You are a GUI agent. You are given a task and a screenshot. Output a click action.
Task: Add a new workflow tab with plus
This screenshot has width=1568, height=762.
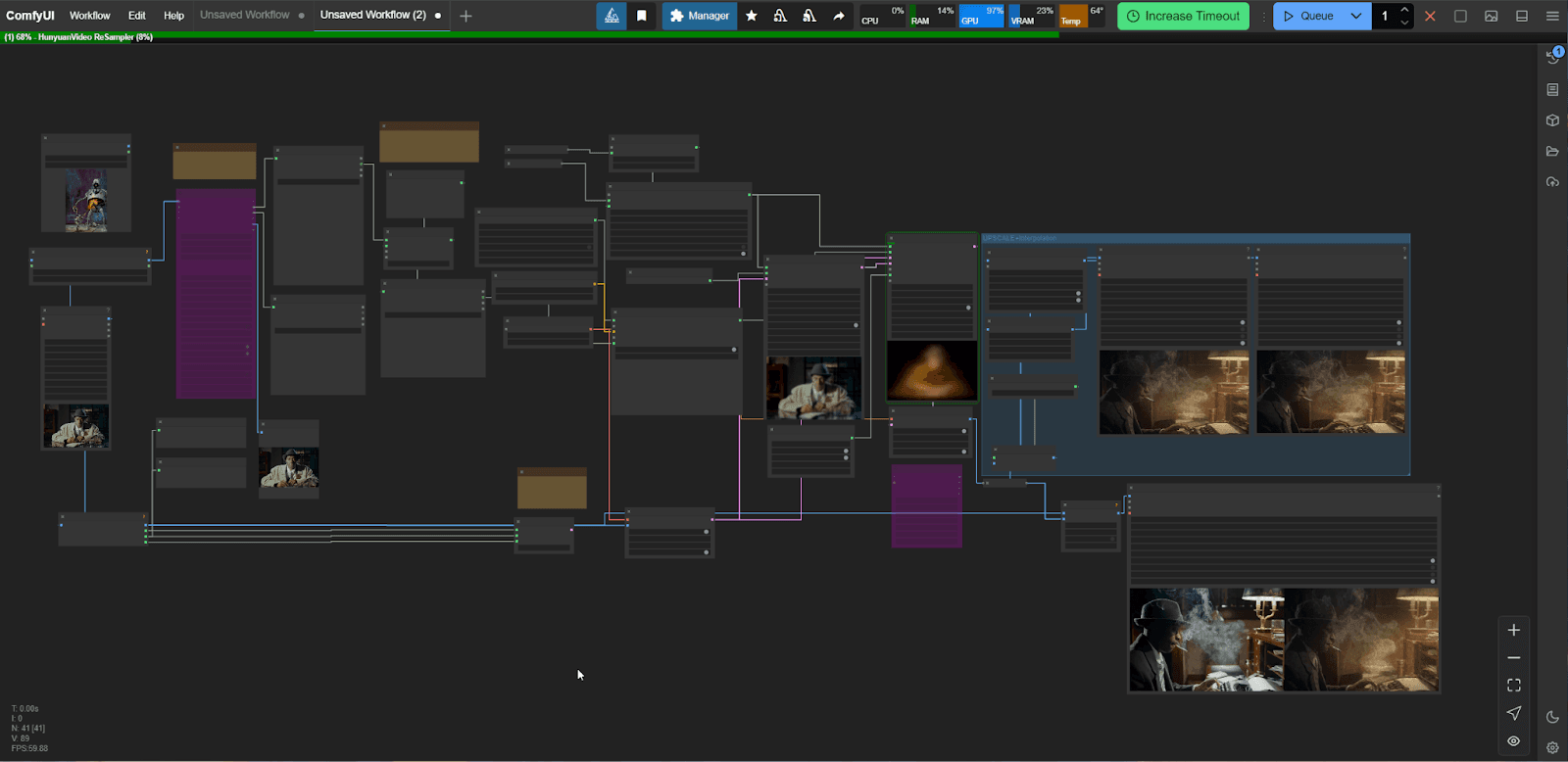[x=465, y=16]
